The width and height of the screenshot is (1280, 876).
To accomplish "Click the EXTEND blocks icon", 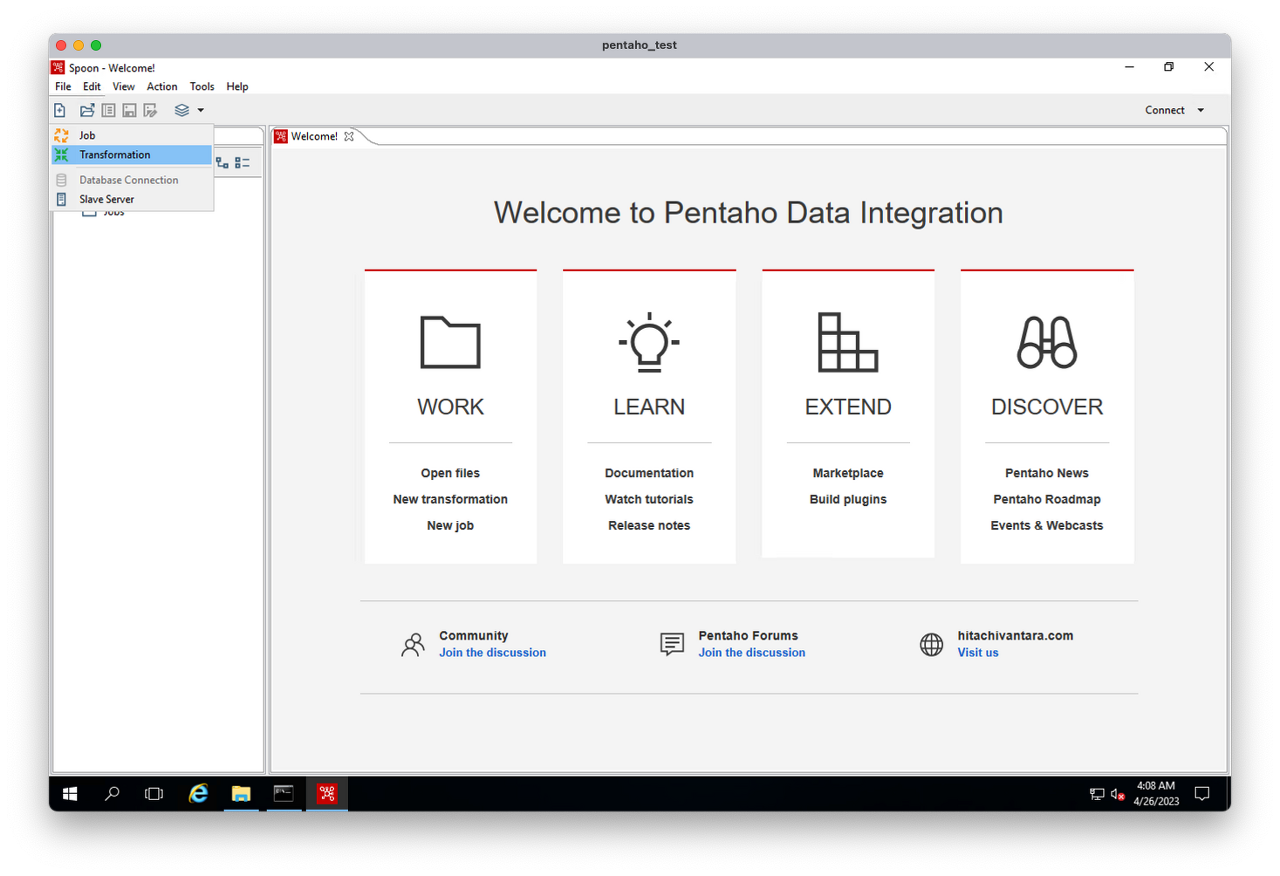I will (848, 342).
